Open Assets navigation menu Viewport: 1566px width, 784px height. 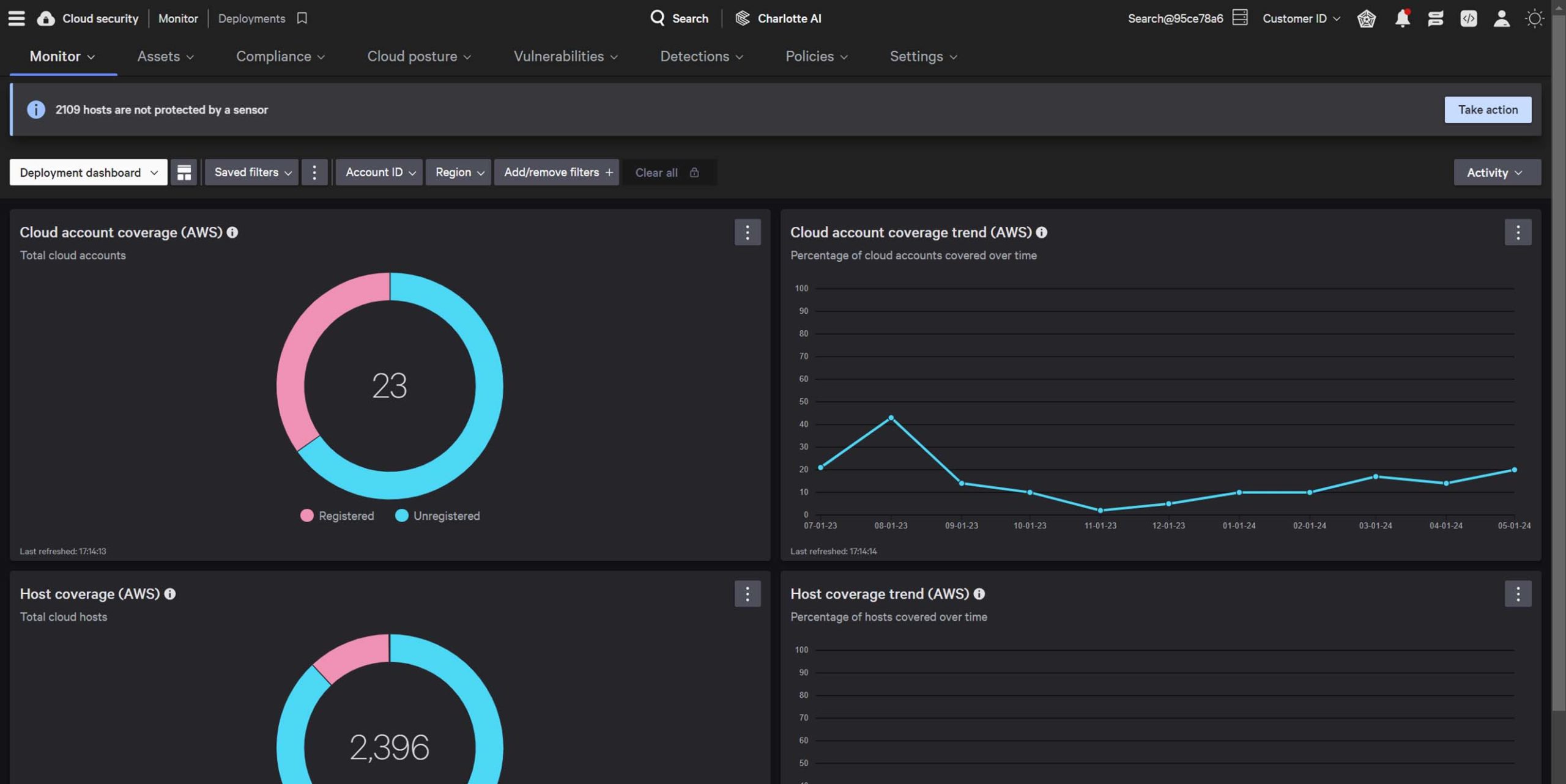165,56
